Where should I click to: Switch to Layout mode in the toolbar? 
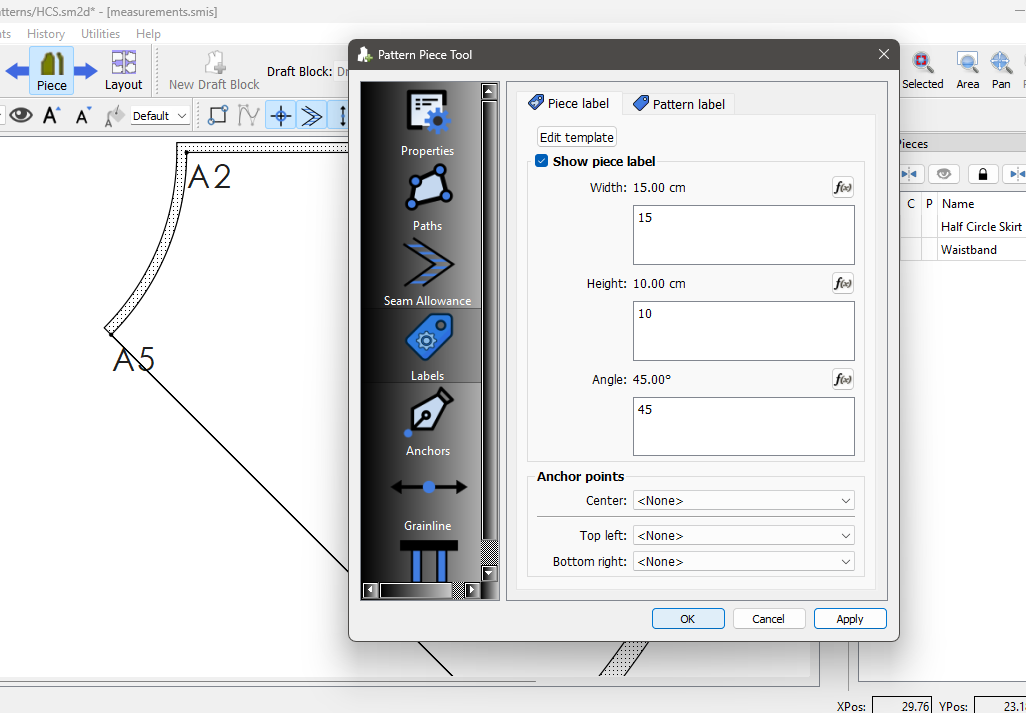coord(123,70)
